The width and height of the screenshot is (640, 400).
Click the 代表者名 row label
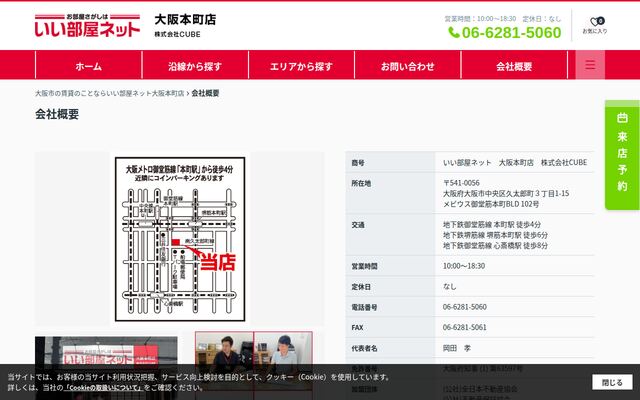tap(364, 349)
